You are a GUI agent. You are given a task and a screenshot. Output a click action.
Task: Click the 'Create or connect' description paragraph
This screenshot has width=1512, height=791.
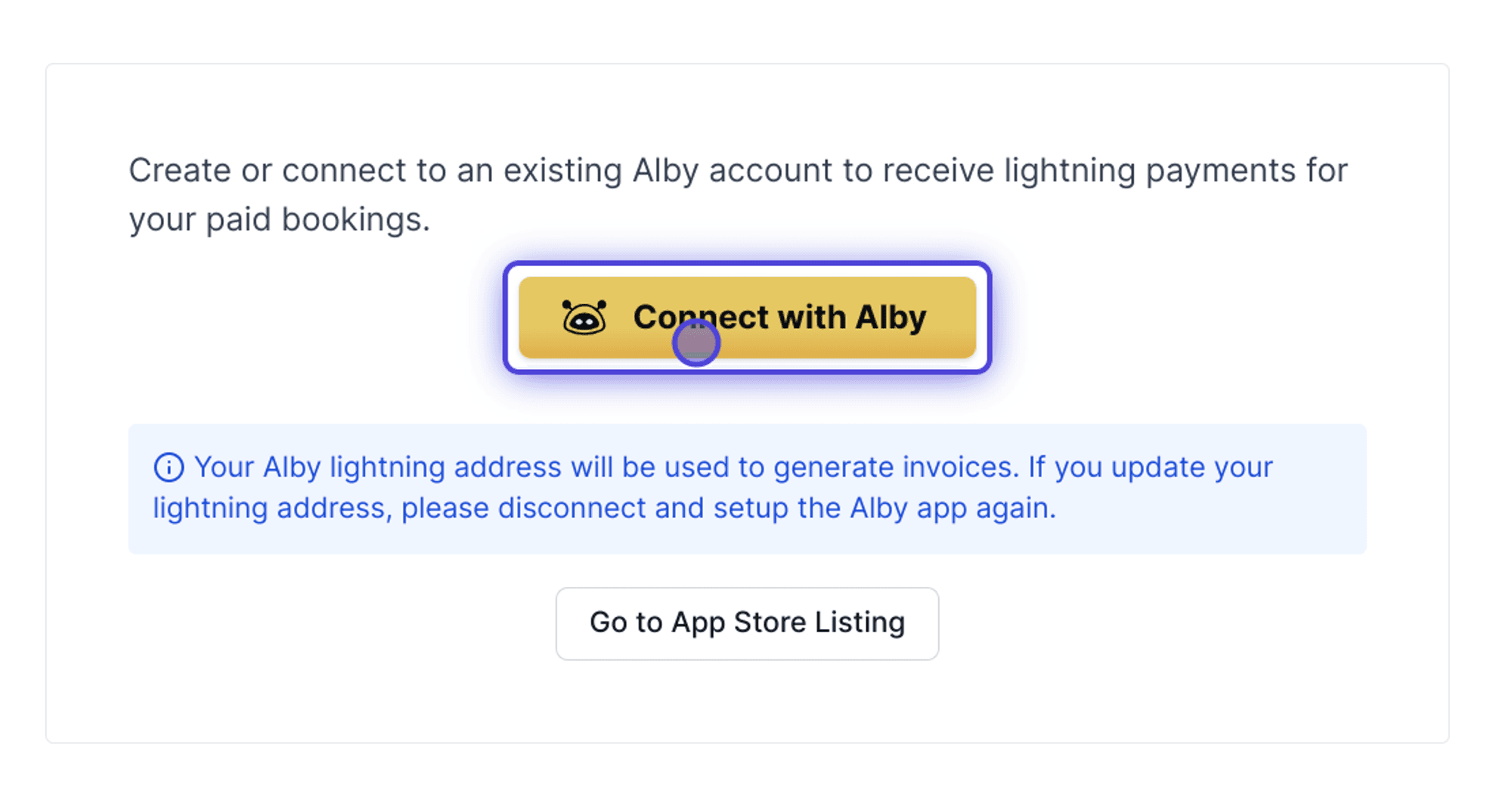click(738, 194)
